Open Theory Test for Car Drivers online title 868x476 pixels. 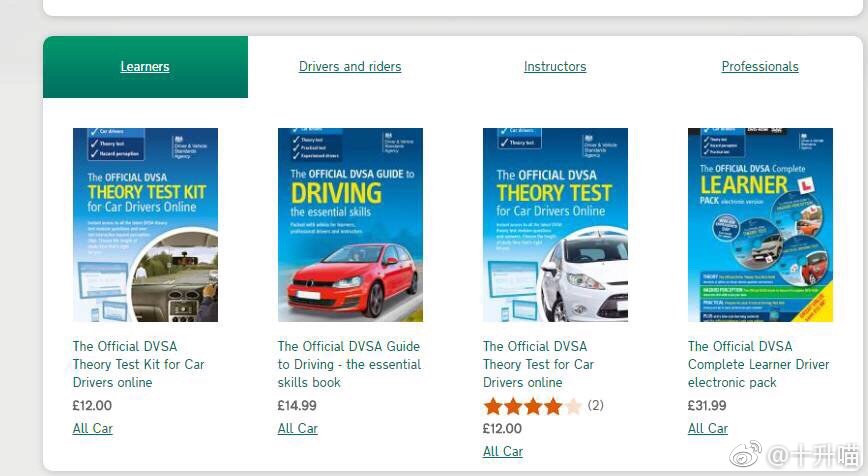click(x=538, y=364)
